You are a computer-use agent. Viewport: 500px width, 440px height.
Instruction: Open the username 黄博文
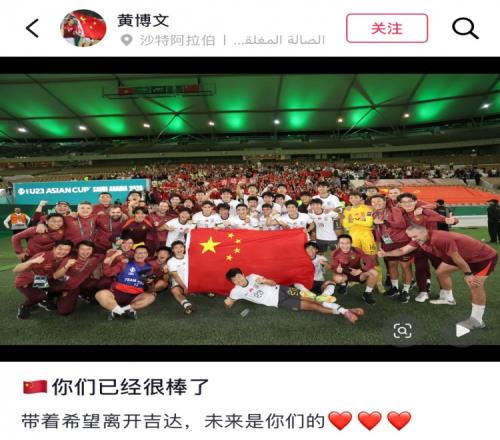143,20
